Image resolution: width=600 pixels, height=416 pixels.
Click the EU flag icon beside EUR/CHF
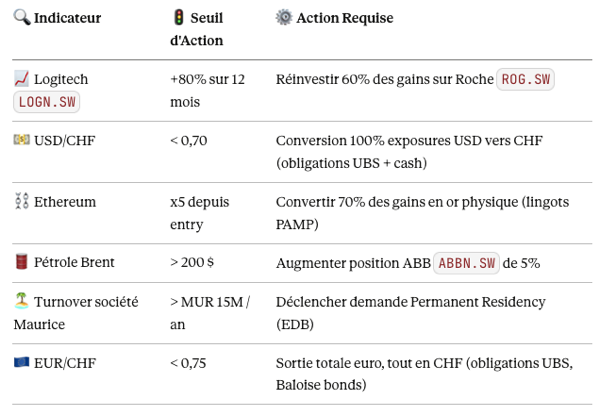[x=21, y=363]
